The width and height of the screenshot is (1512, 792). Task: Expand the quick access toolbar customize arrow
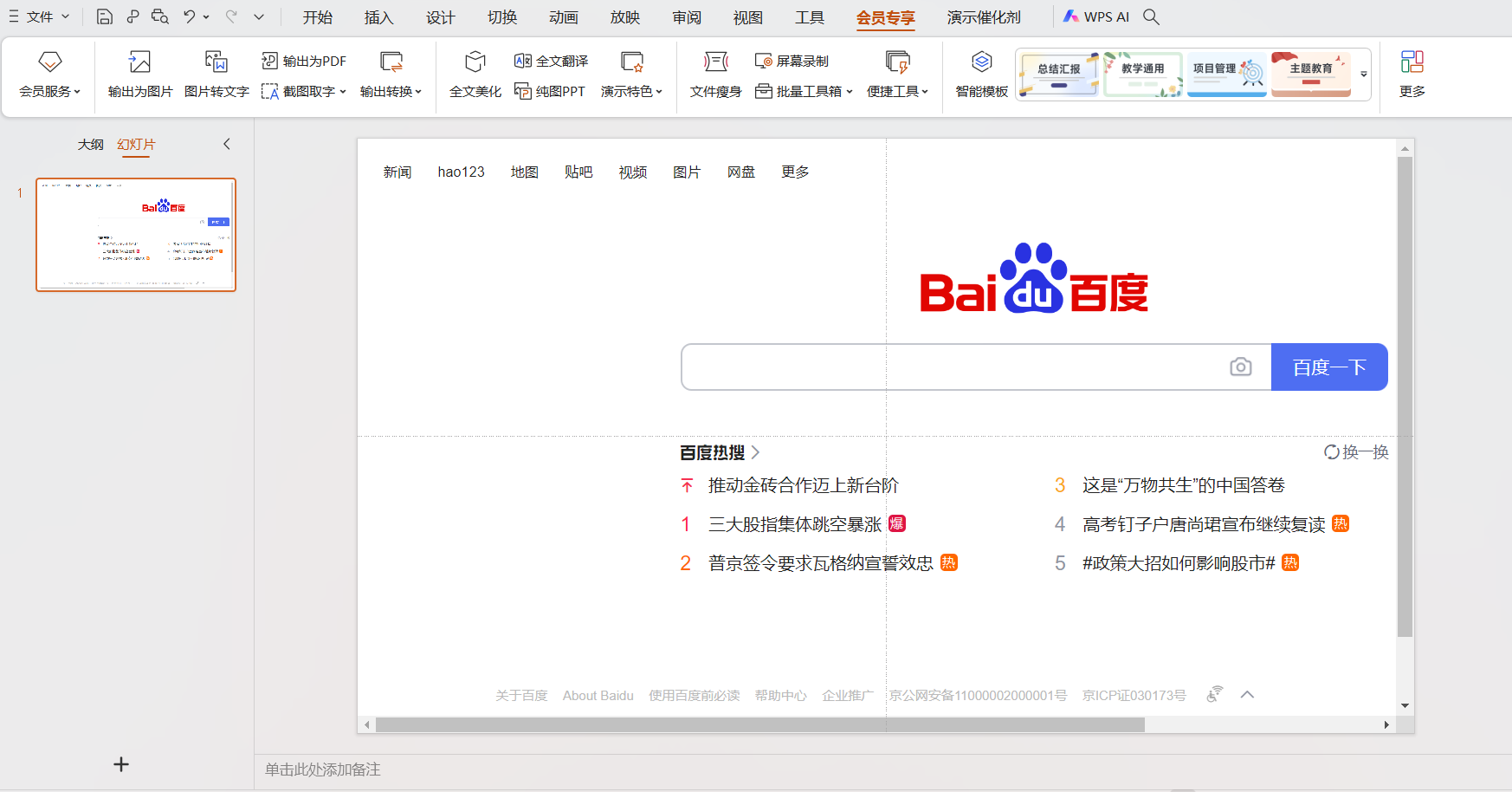(258, 16)
